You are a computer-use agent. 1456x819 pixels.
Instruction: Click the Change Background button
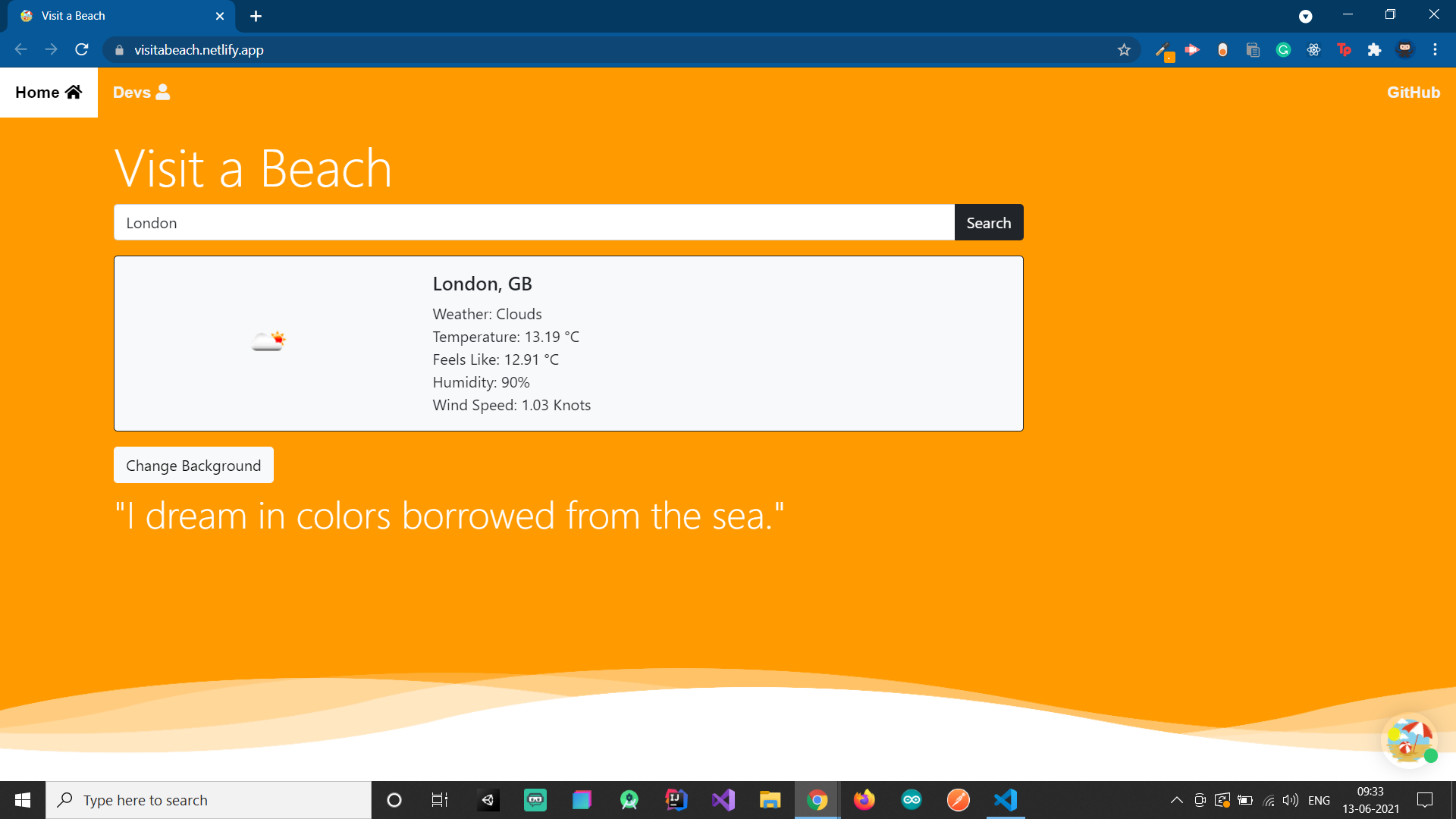pos(193,466)
